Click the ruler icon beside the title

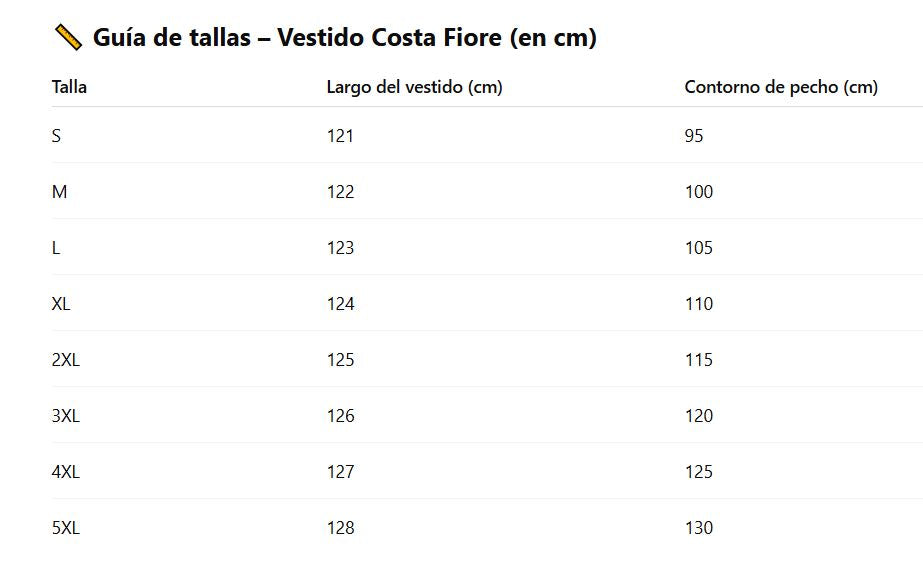[x=68, y=38]
